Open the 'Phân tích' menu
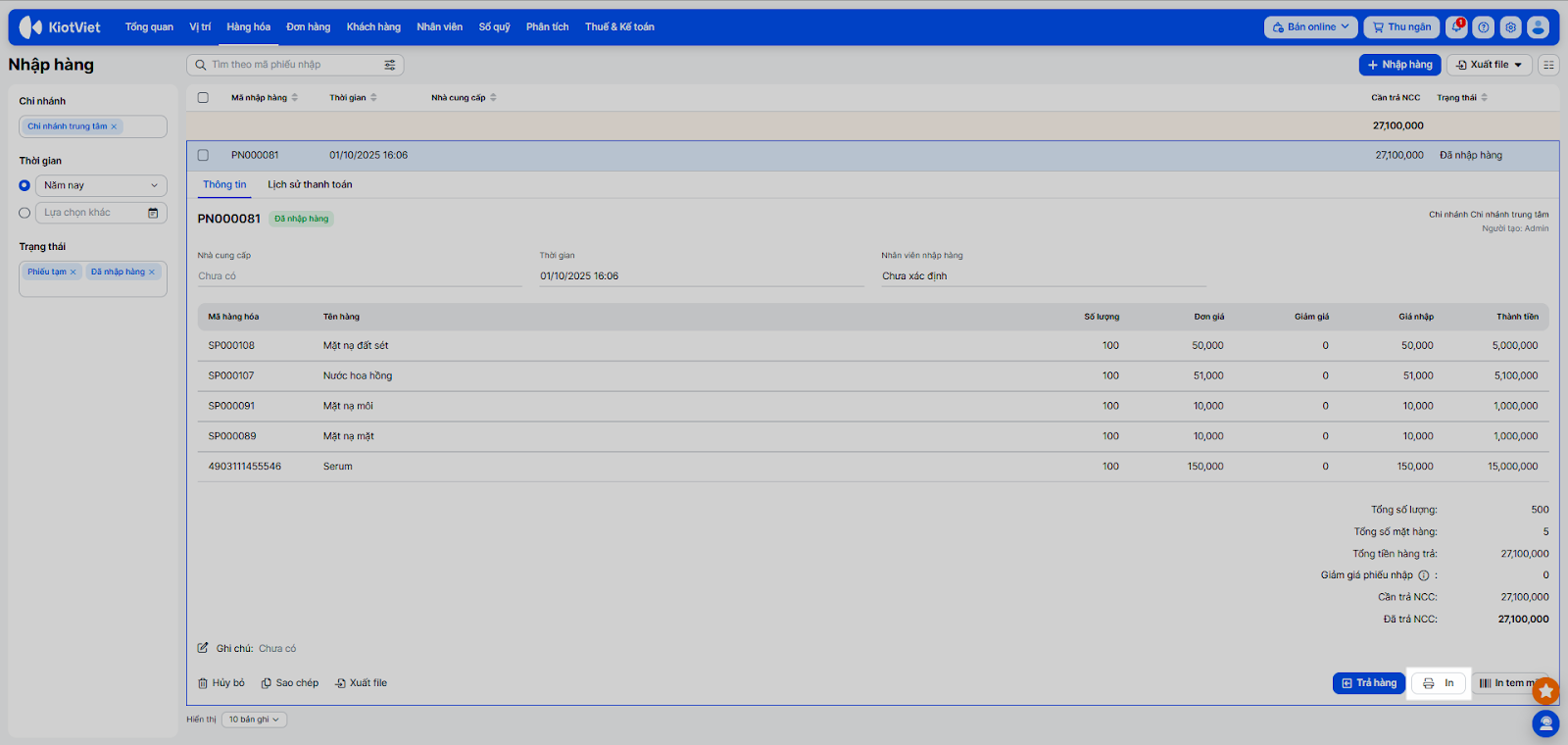1568x745 pixels. tap(547, 27)
